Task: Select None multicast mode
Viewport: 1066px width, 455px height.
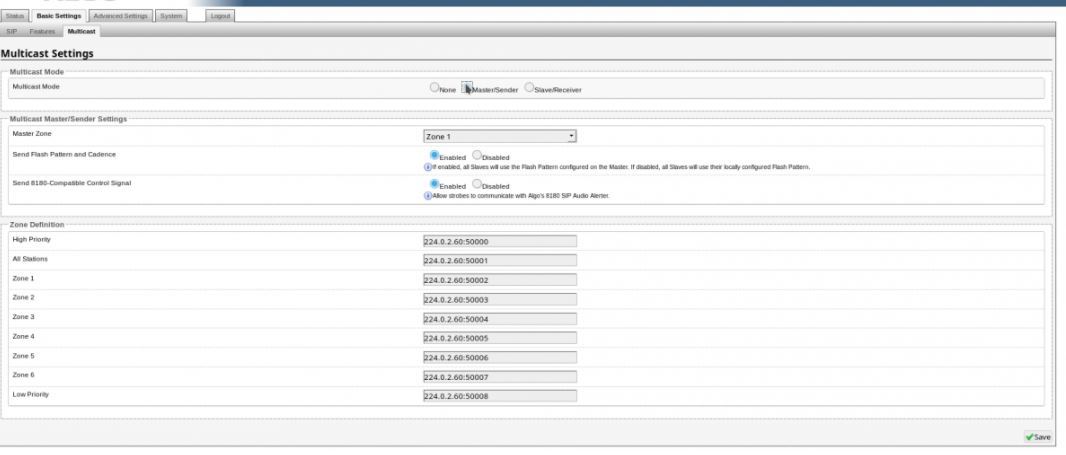Action: tap(435, 88)
